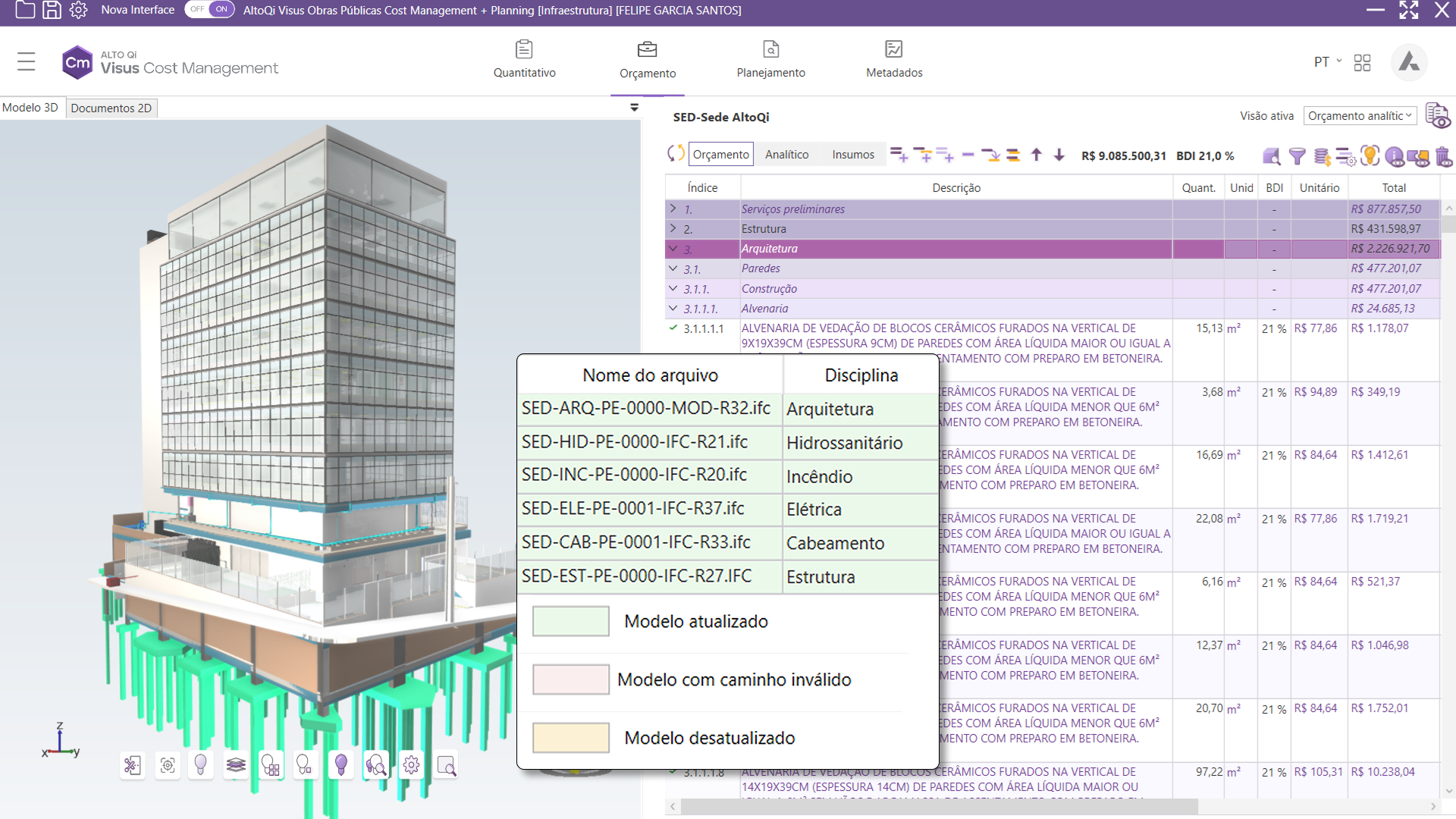Click the bulbs with magnifier tool
Viewport: 1456px width, 819px height.
(x=376, y=765)
